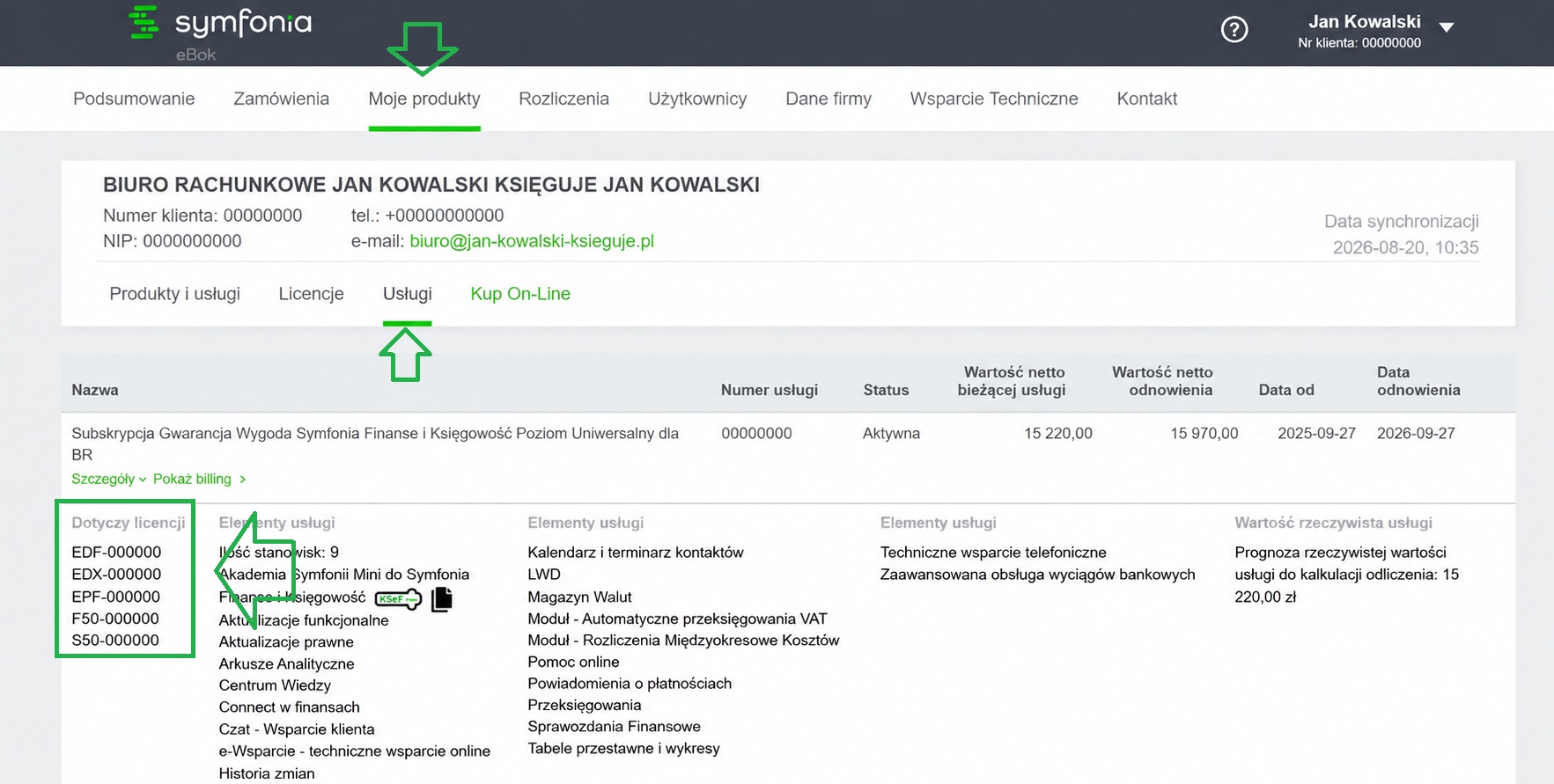Click date 2025-09-27 cell
Viewport: 1554px width, 784px height.
[x=1317, y=433]
